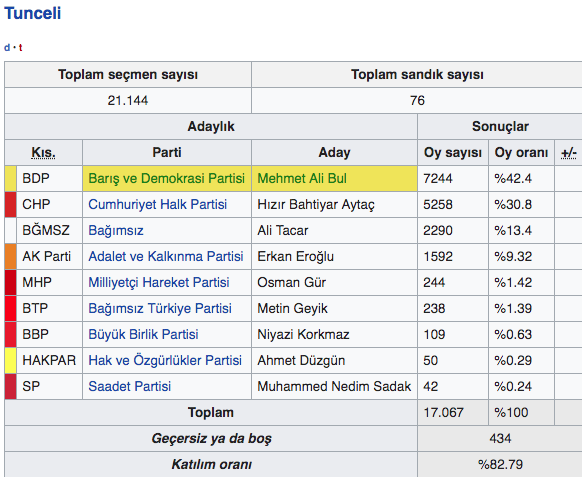Click the 't' template edit link
Image resolution: width=582 pixels, height=477 pixels.
20,48
